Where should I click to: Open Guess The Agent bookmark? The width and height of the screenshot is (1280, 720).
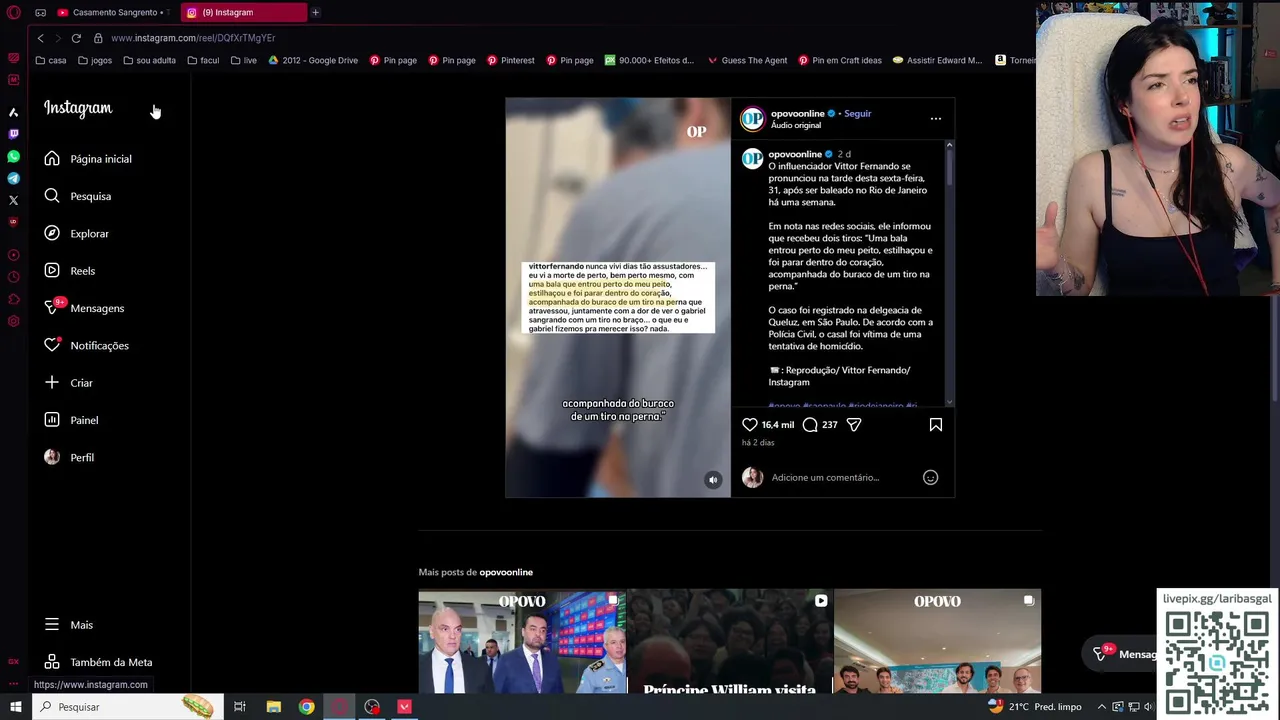(x=747, y=60)
